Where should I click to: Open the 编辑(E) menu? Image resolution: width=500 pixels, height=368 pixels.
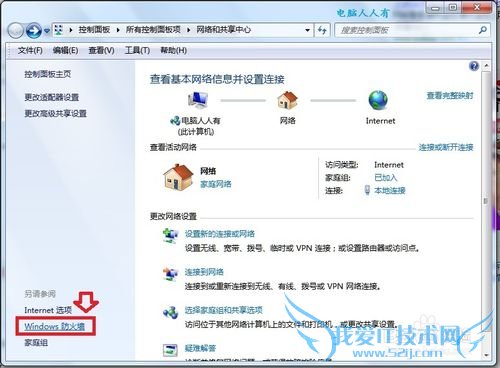[65, 50]
